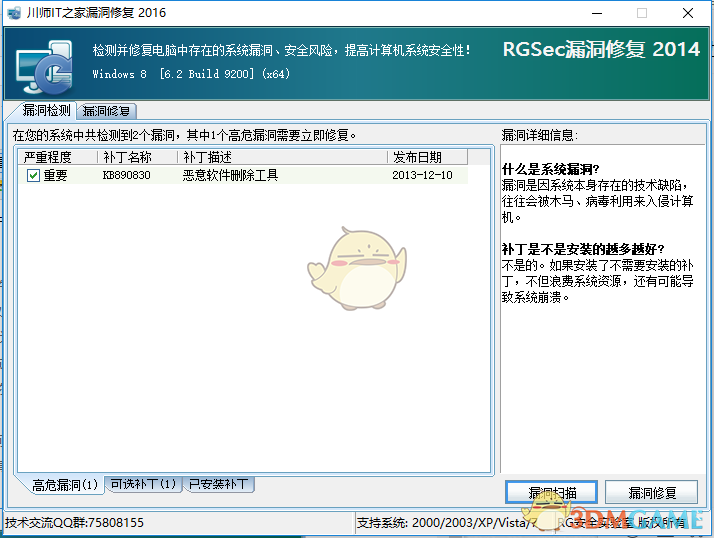Sort by the 发布日期 column header
Screen dimensions: 714x538
click(428, 157)
